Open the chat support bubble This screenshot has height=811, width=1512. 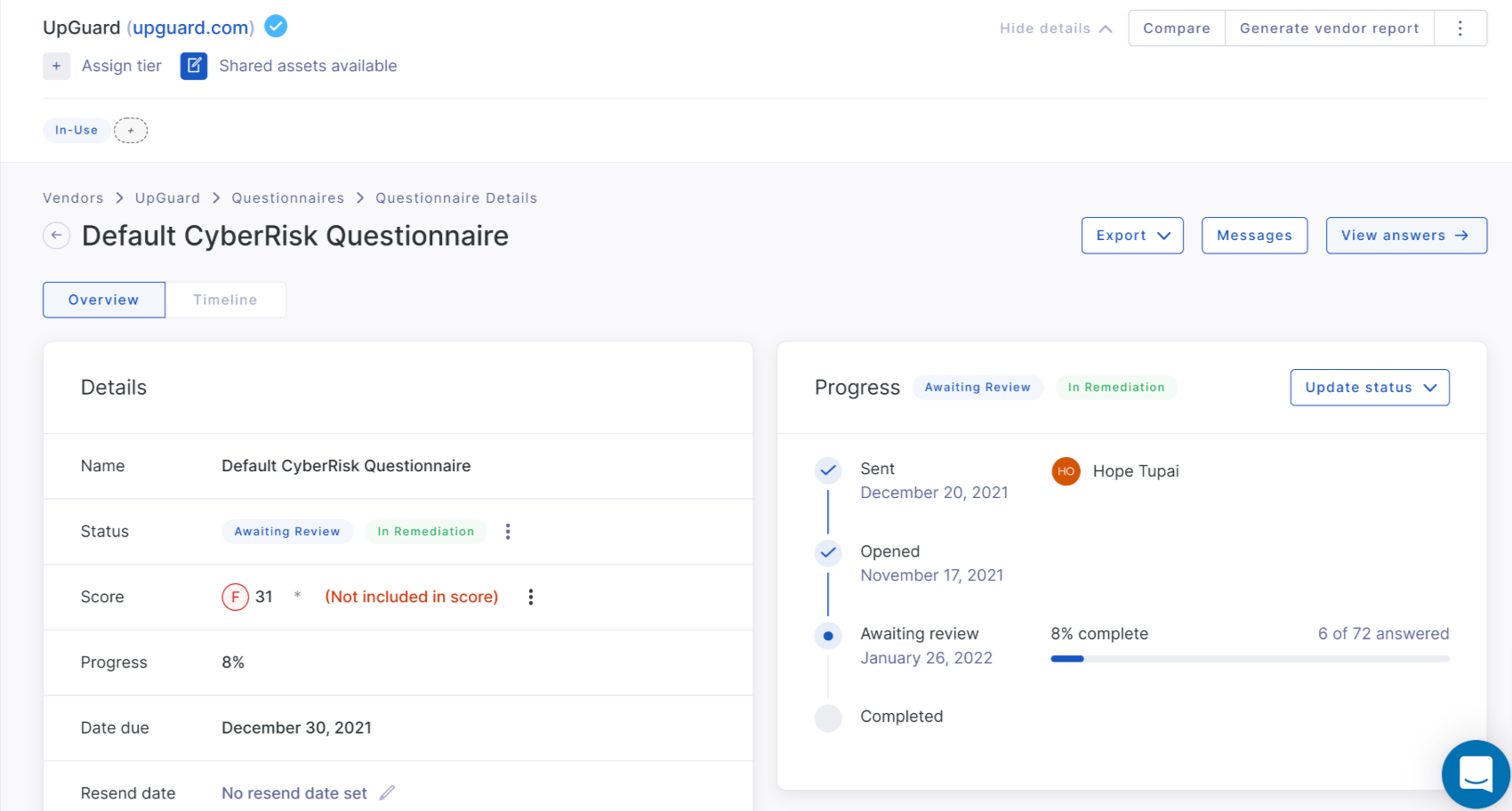(x=1476, y=774)
